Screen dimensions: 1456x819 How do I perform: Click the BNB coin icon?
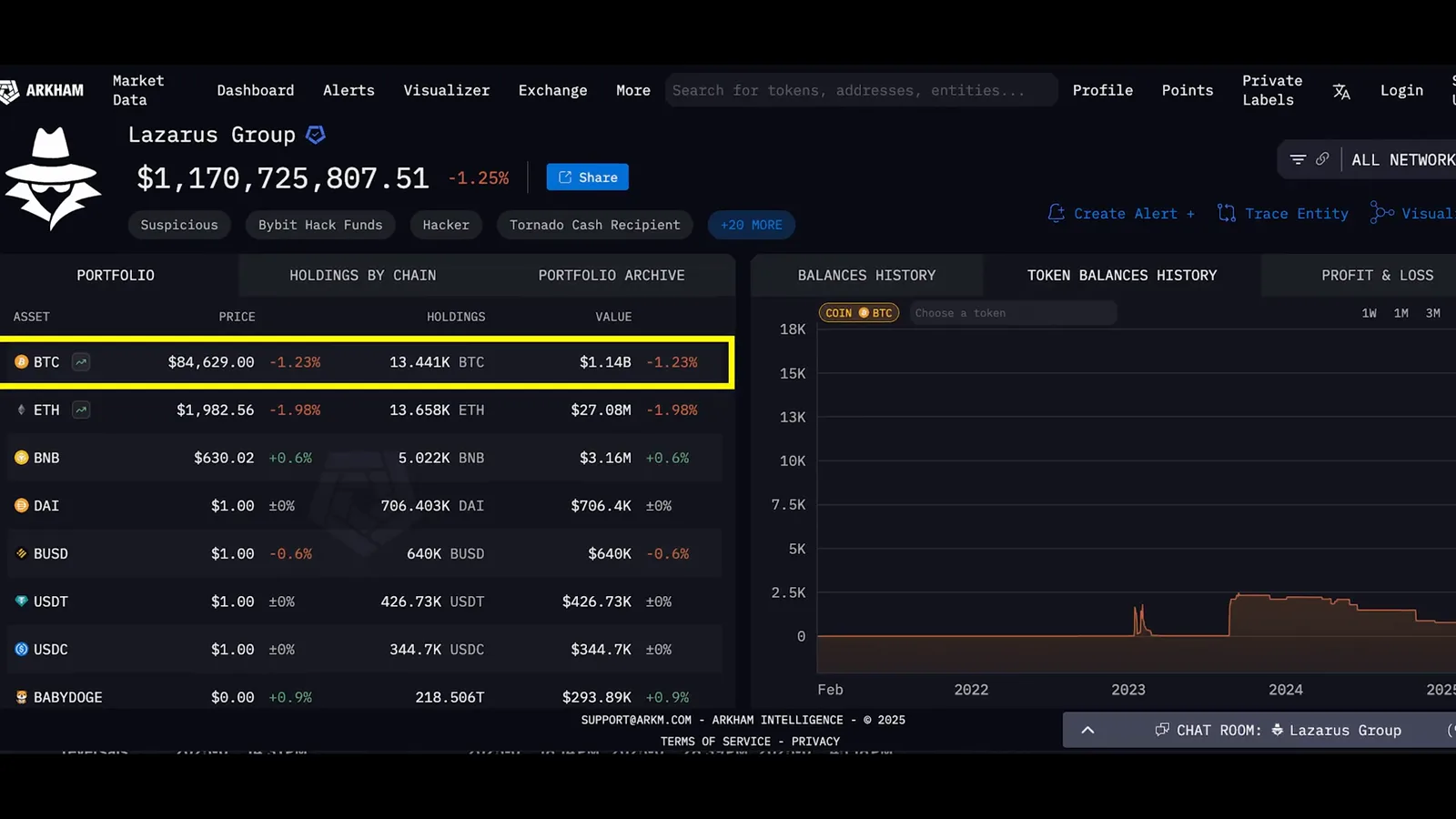(22, 458)
